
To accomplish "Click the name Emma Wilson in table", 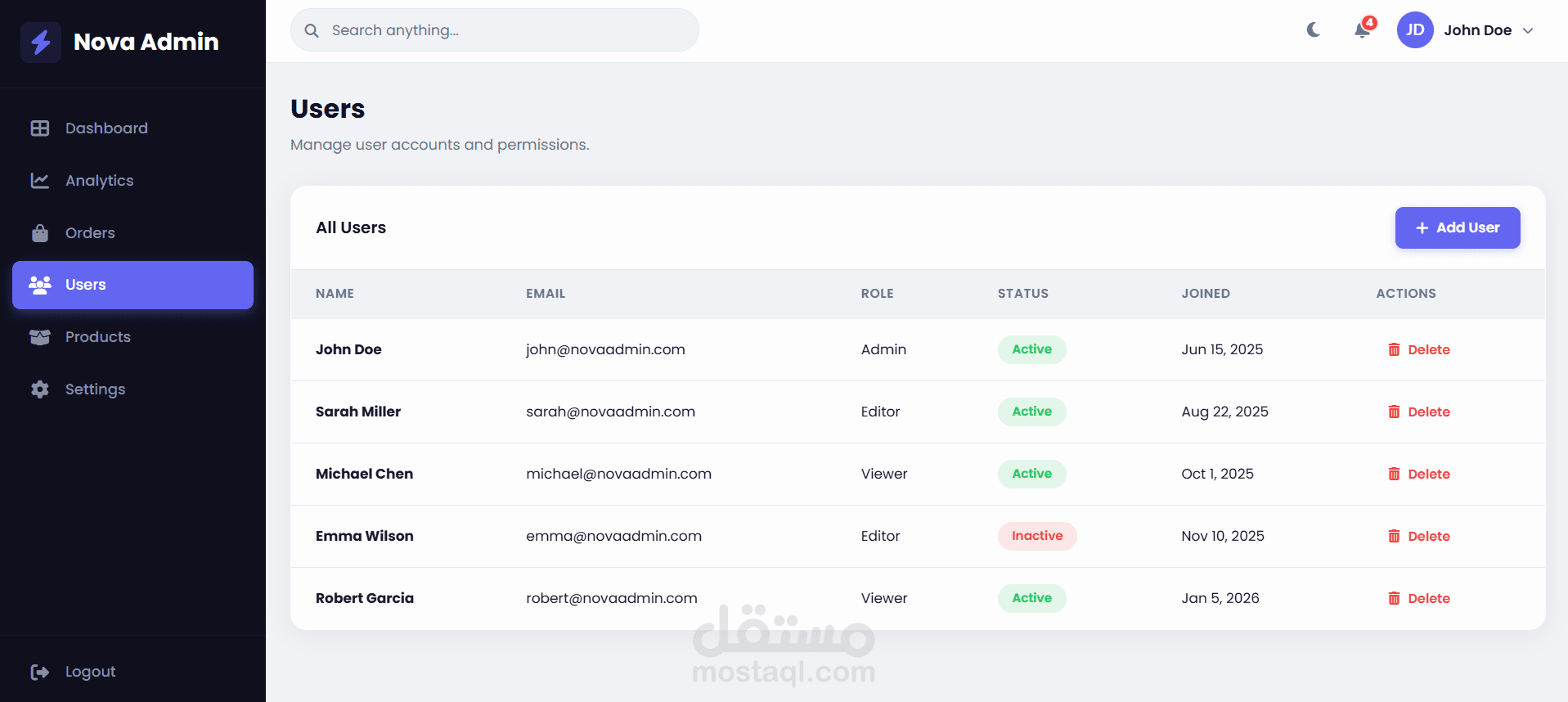I will (365, 536).
